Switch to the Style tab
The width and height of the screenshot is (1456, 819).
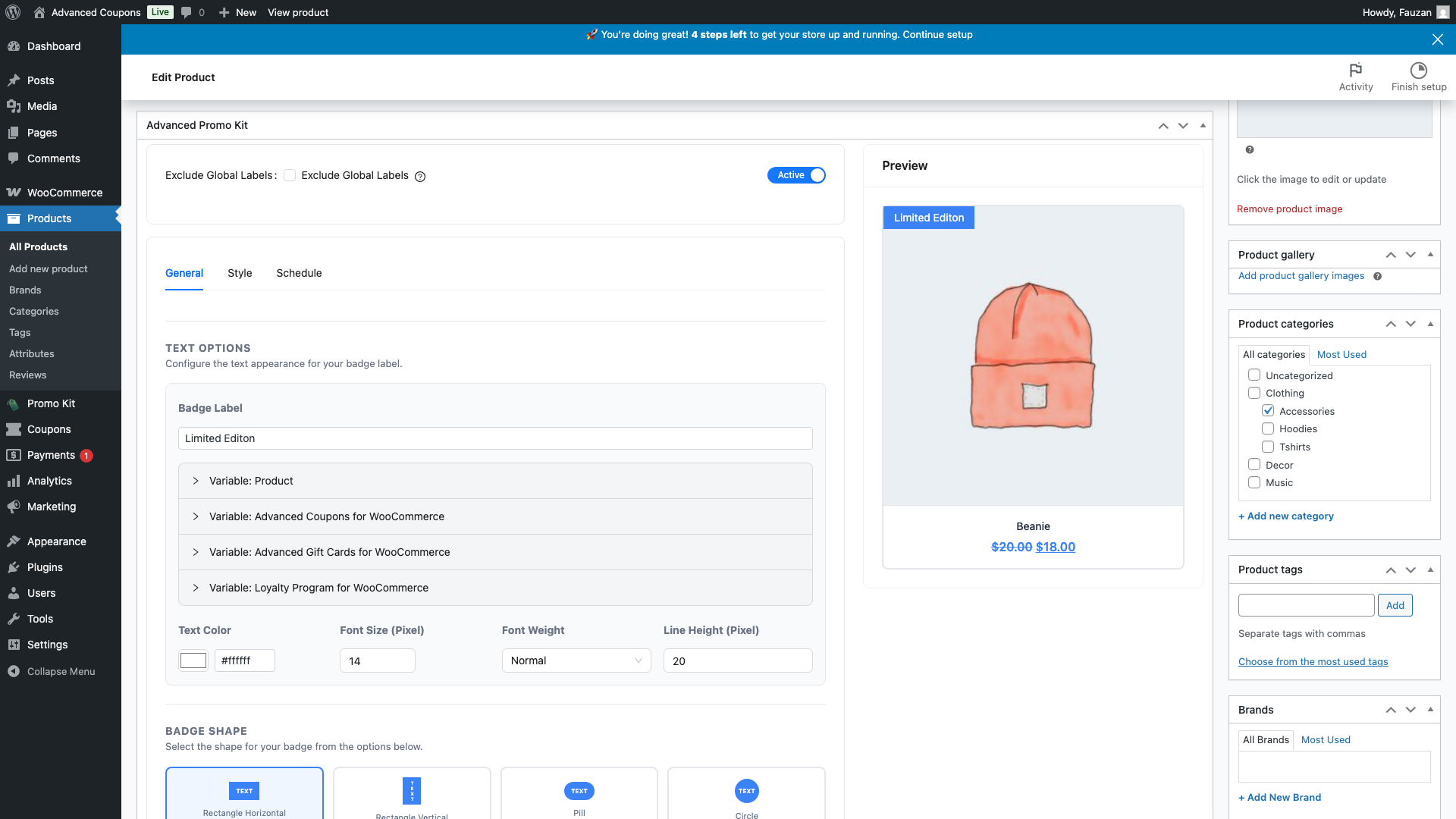[x=240, y=273]
